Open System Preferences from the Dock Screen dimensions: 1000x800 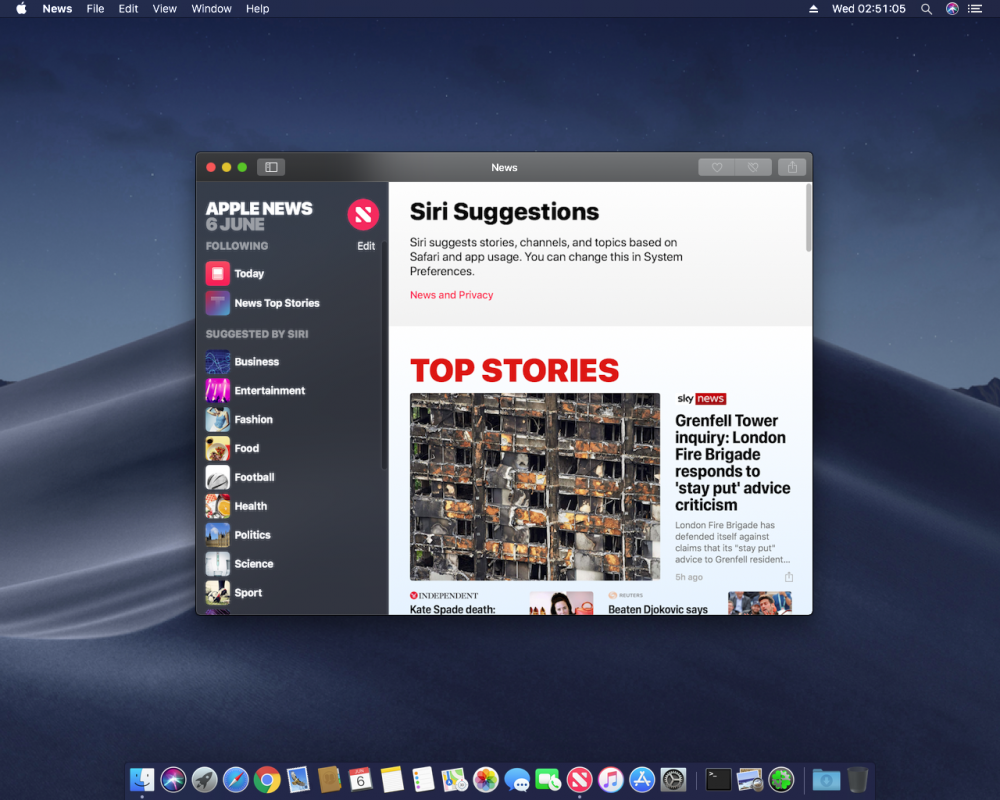[x=673, y=780]
